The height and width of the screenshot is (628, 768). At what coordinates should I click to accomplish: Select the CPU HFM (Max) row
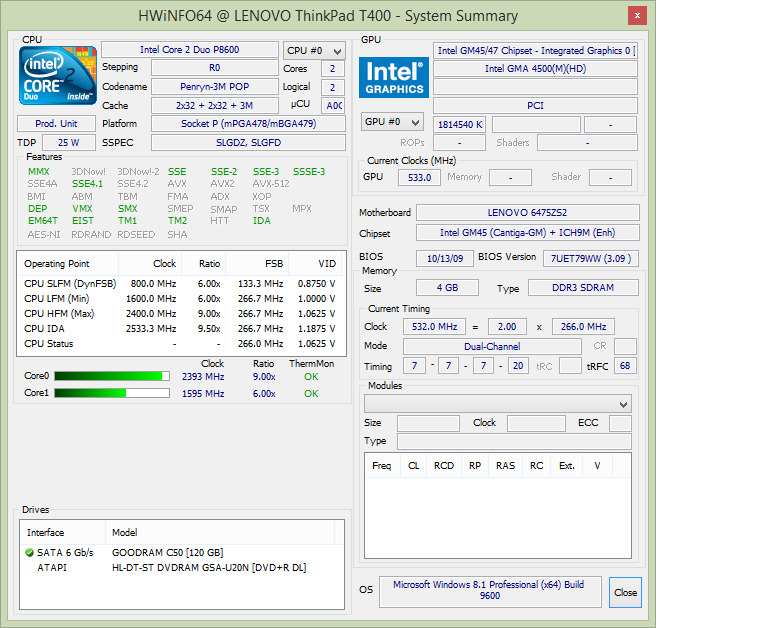[180, 314]
